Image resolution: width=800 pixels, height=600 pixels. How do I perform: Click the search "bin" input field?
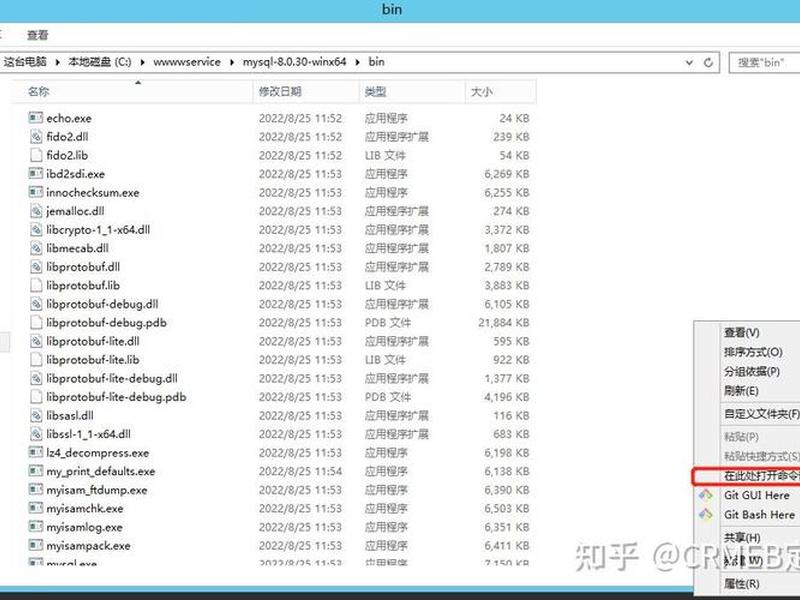764,63
